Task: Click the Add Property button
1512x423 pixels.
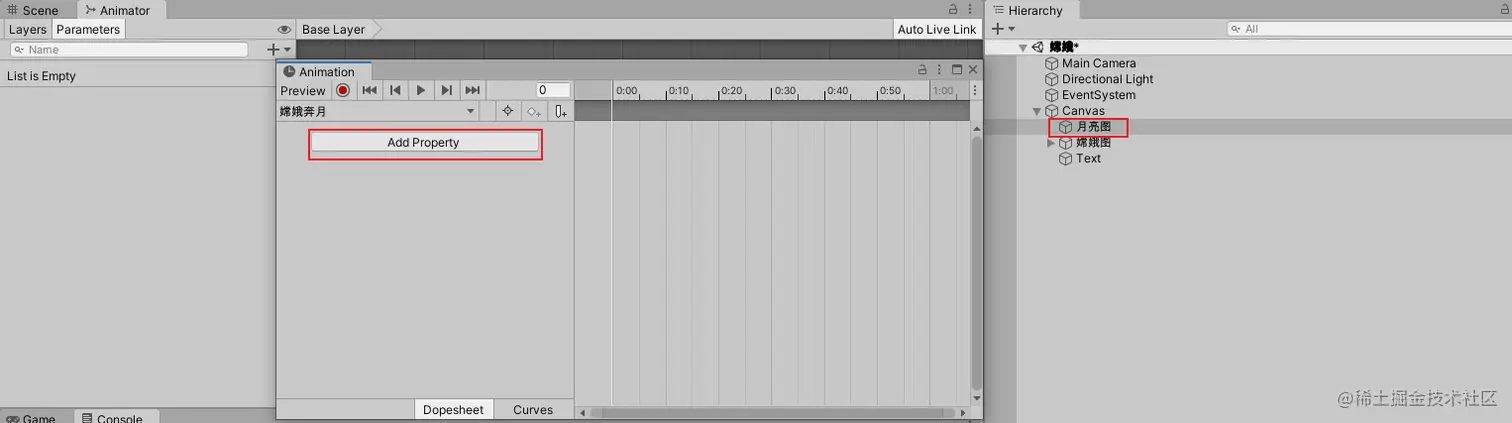Action: (x=424, y=143)
